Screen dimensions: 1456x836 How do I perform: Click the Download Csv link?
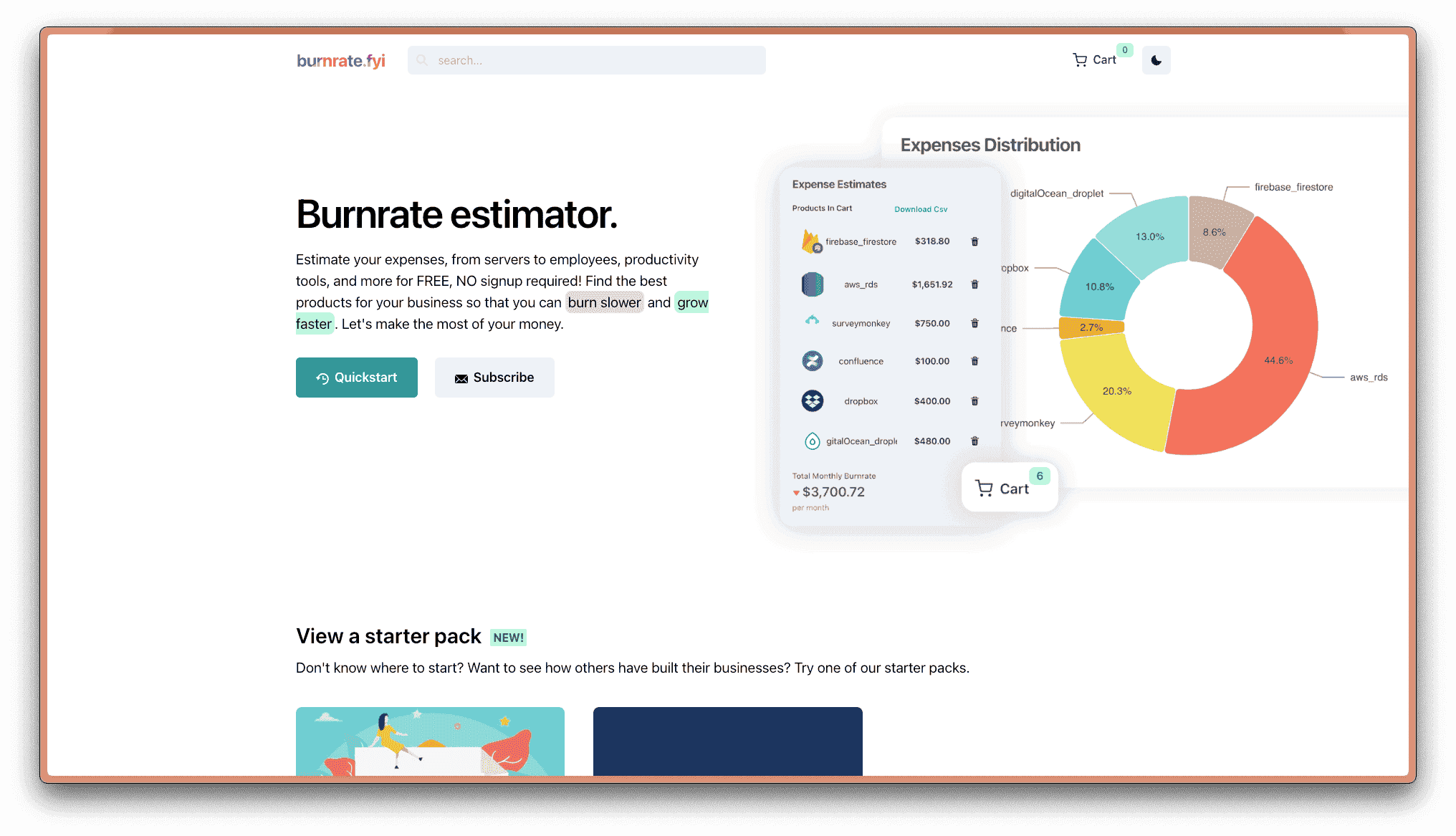tap(921, 209)
